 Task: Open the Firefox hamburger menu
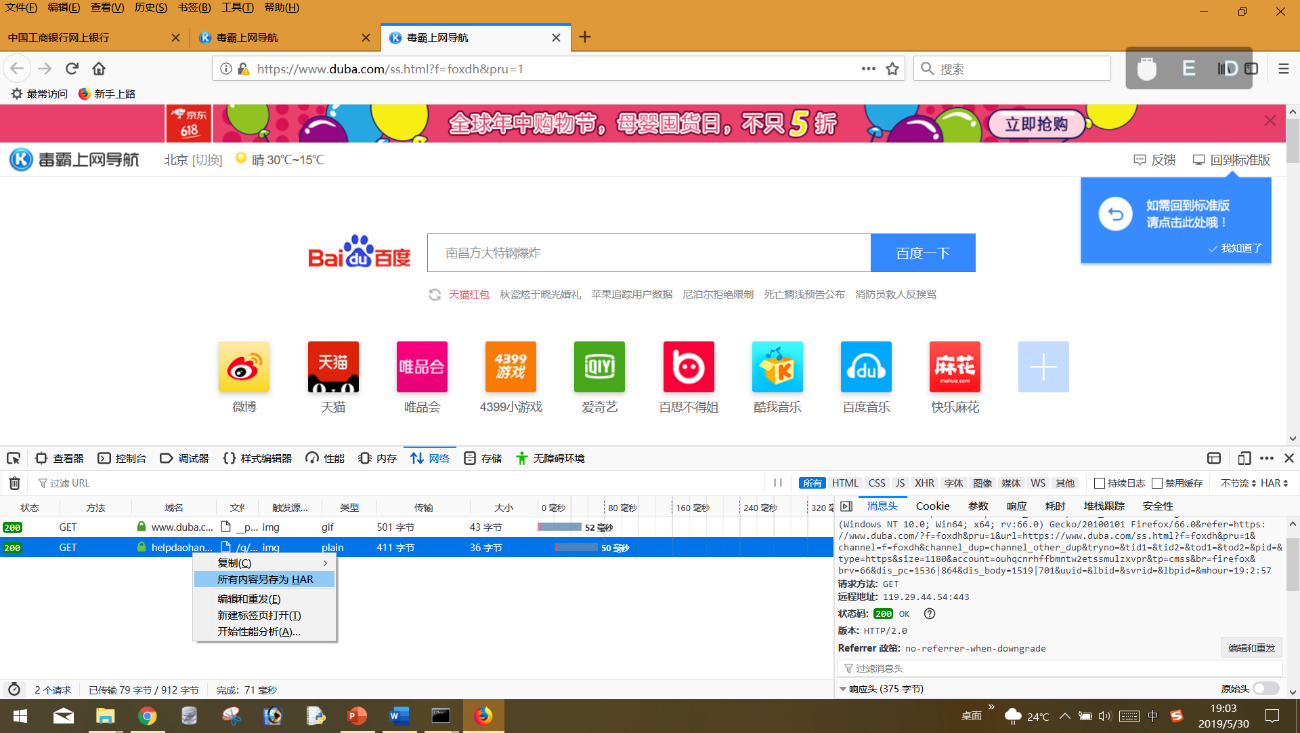tap(1284, 68)
